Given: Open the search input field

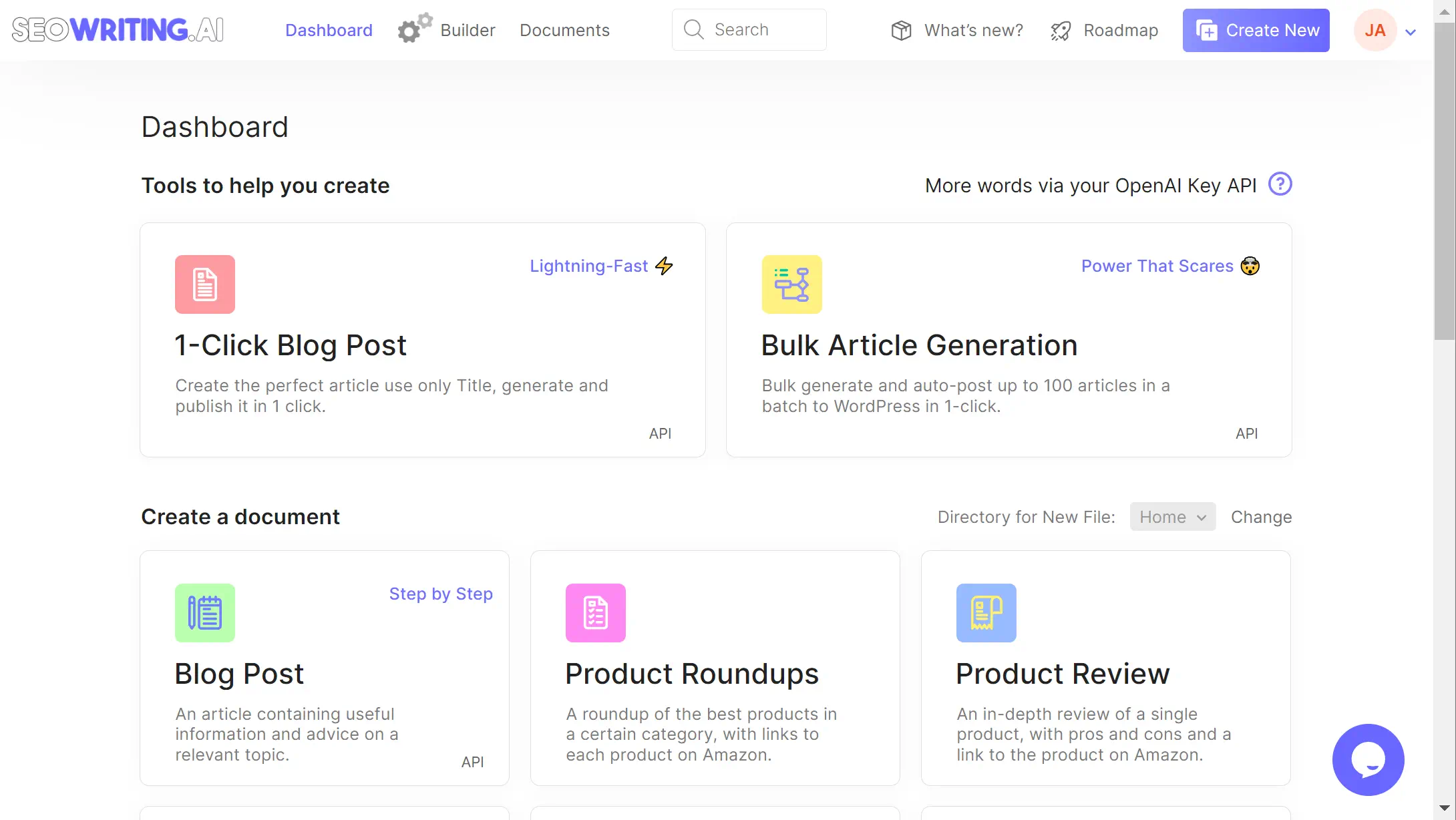Looking at the screenshot, I should [749, 29].
